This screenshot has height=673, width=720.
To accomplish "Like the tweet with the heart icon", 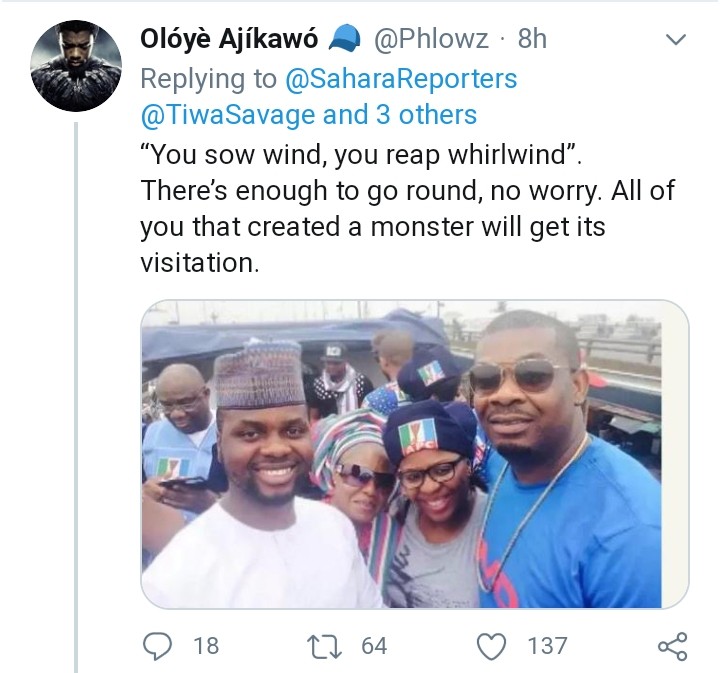I will pos(492,646).
